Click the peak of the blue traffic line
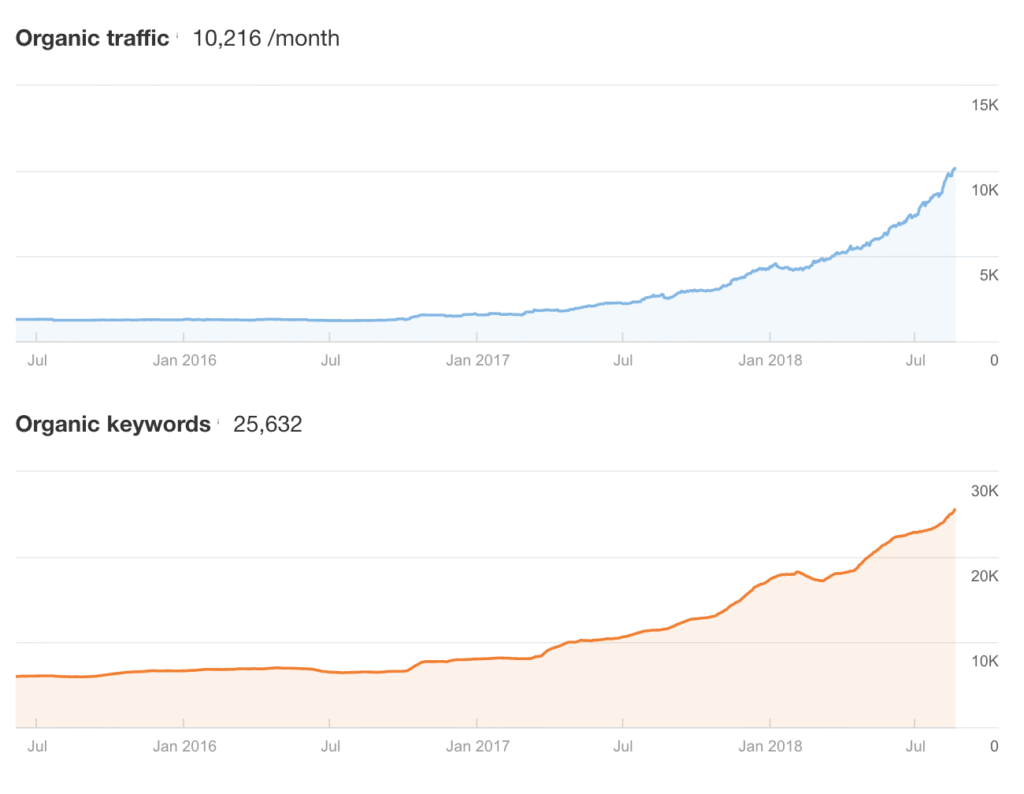 click(954, 169)
